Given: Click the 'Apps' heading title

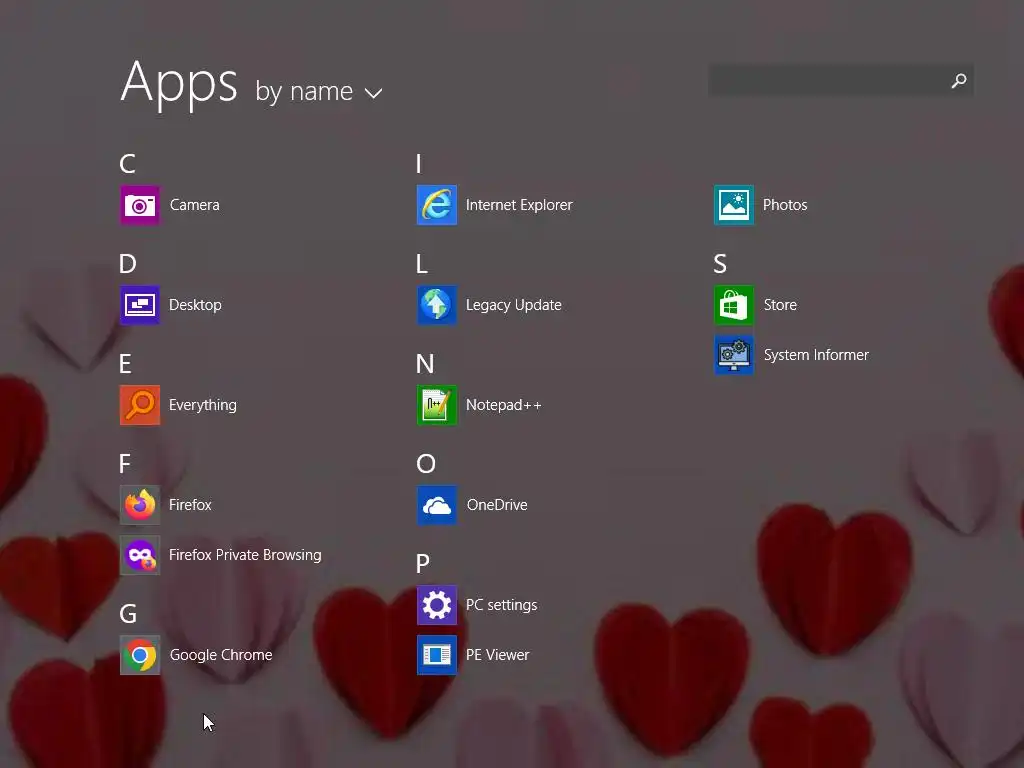Looking at the screenshot, I should pos(179,84).
